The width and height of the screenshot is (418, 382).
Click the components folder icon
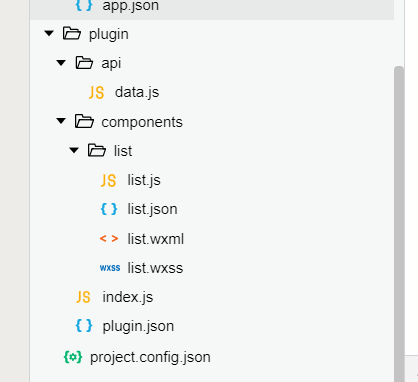point(84,122)
